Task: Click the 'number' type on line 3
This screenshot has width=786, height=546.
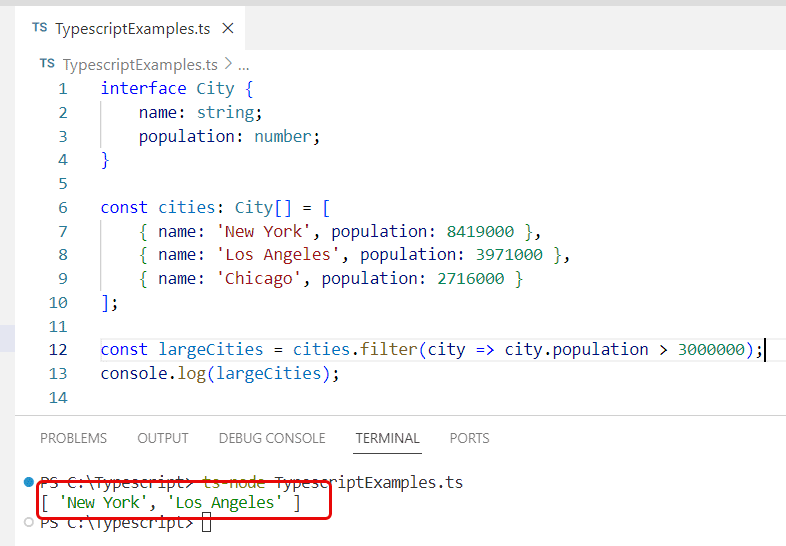Action: point(283,136)
